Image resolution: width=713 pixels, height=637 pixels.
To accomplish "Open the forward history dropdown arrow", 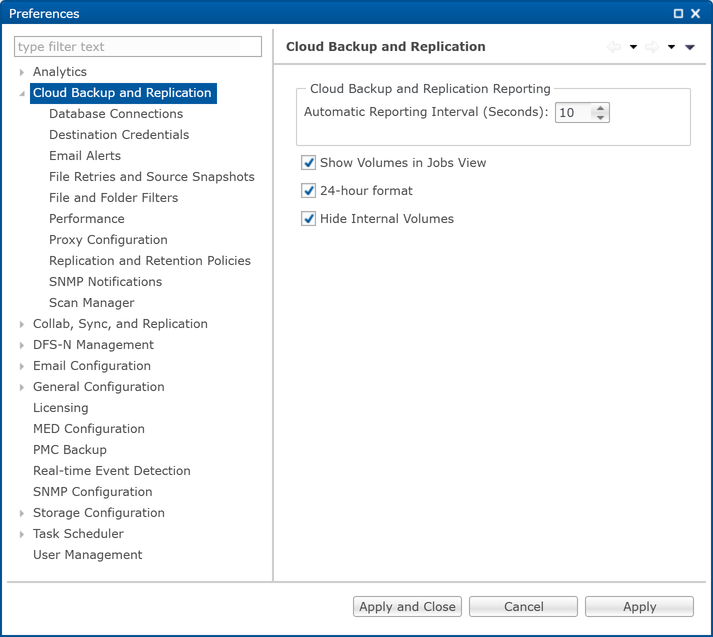I will point(671,47).
